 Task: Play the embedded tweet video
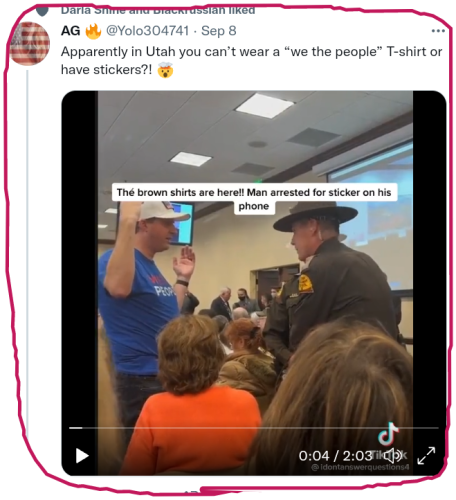click(82, 456)
